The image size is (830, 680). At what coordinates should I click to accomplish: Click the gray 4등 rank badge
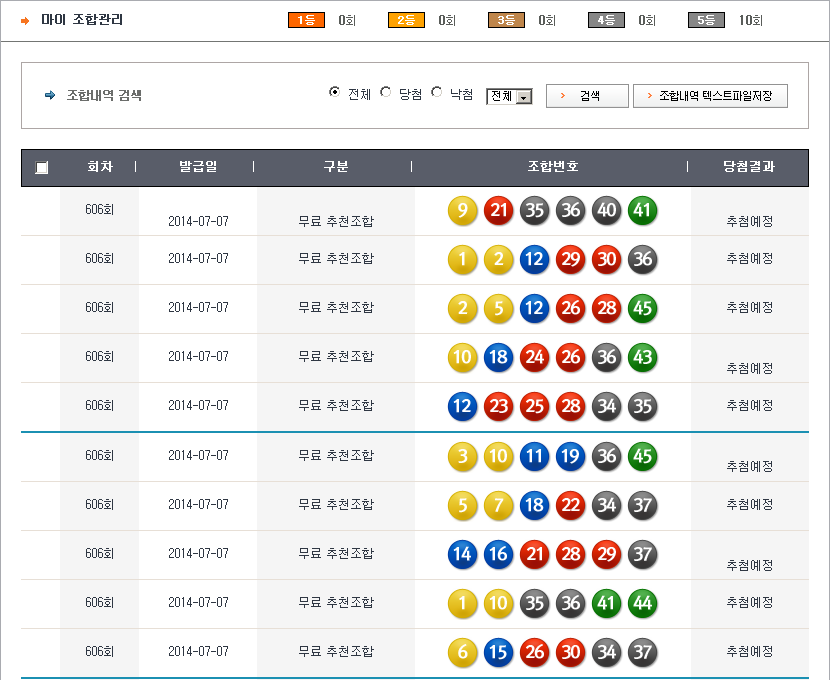click(606, 20)
